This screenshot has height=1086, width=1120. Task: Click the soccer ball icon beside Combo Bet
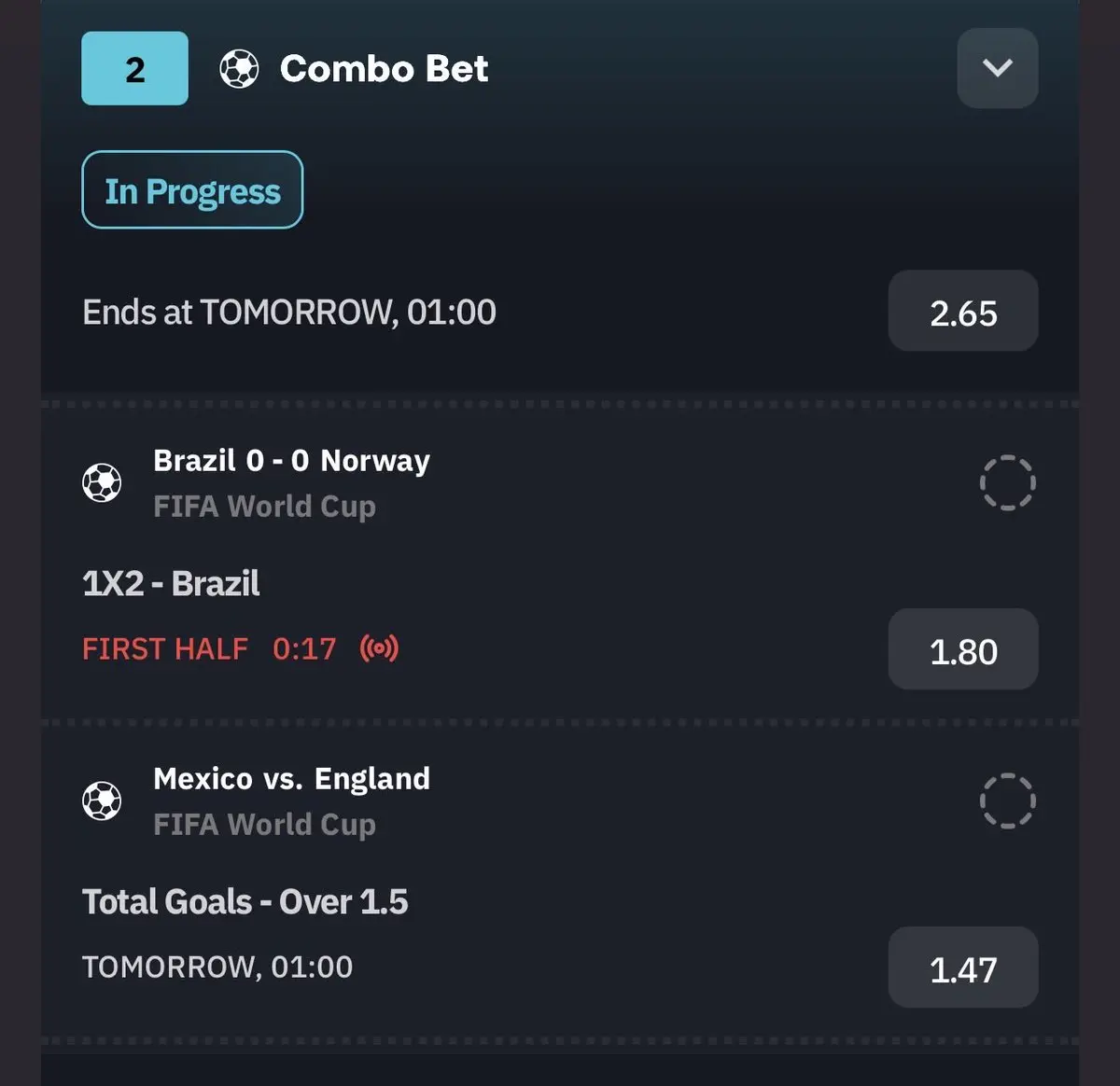239,69
